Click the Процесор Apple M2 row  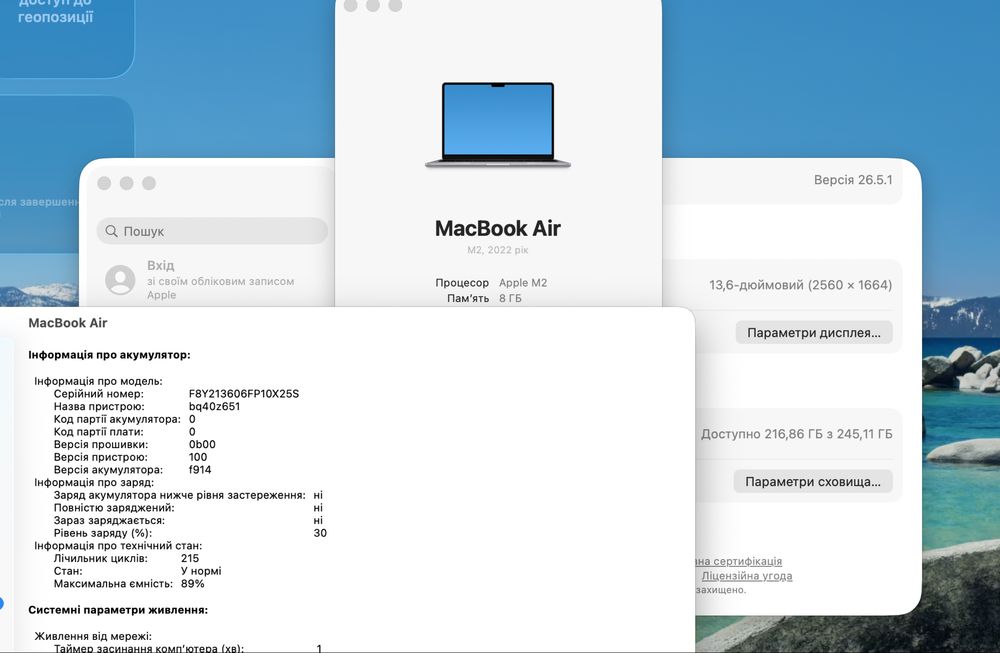point(491,282)
